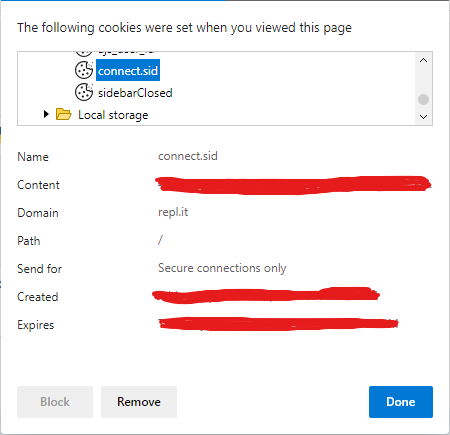Click the partially hidden cookie icon at list top

pos(83,53)
